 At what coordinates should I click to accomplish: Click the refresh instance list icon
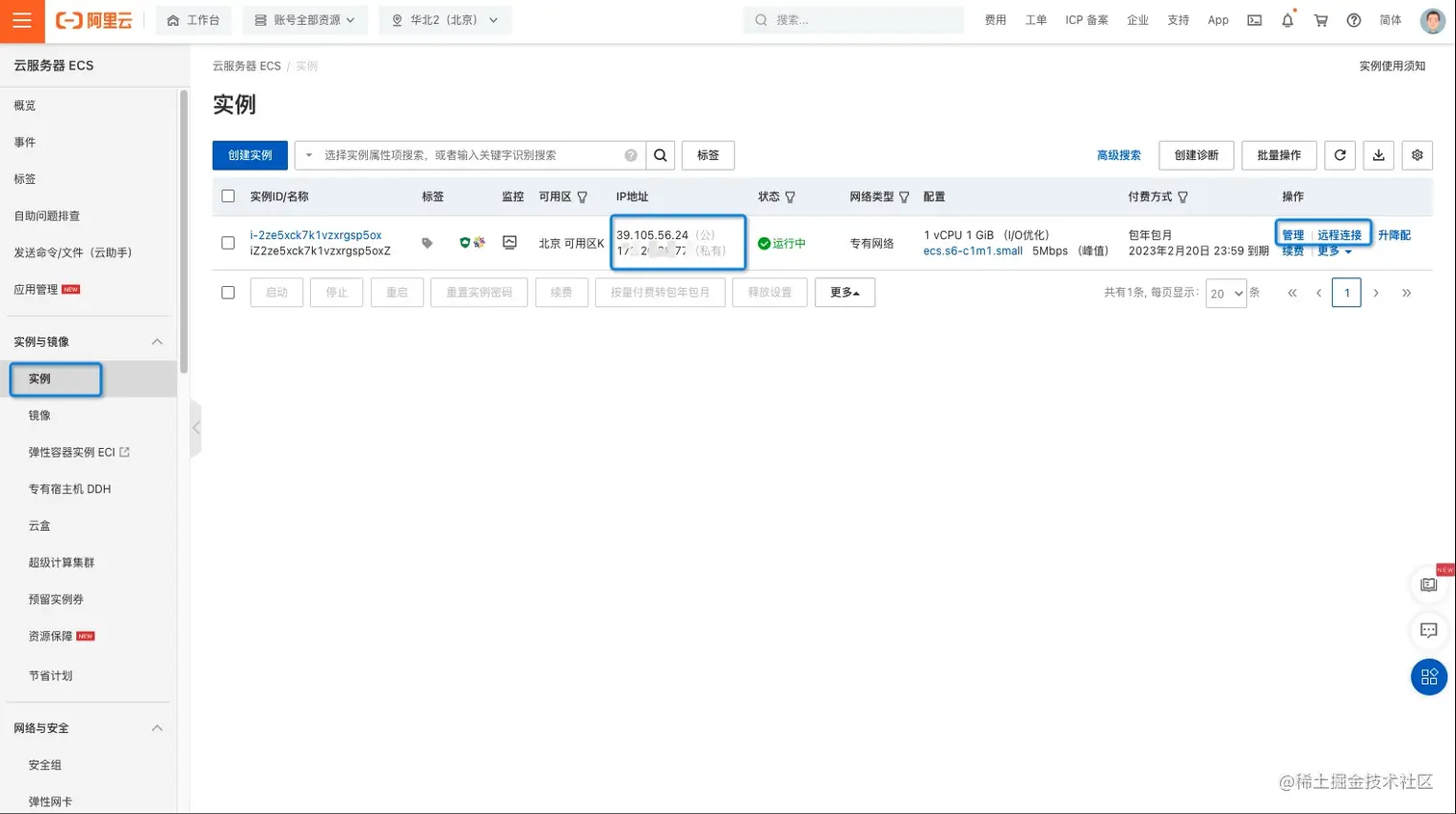tap(1339, 155)
